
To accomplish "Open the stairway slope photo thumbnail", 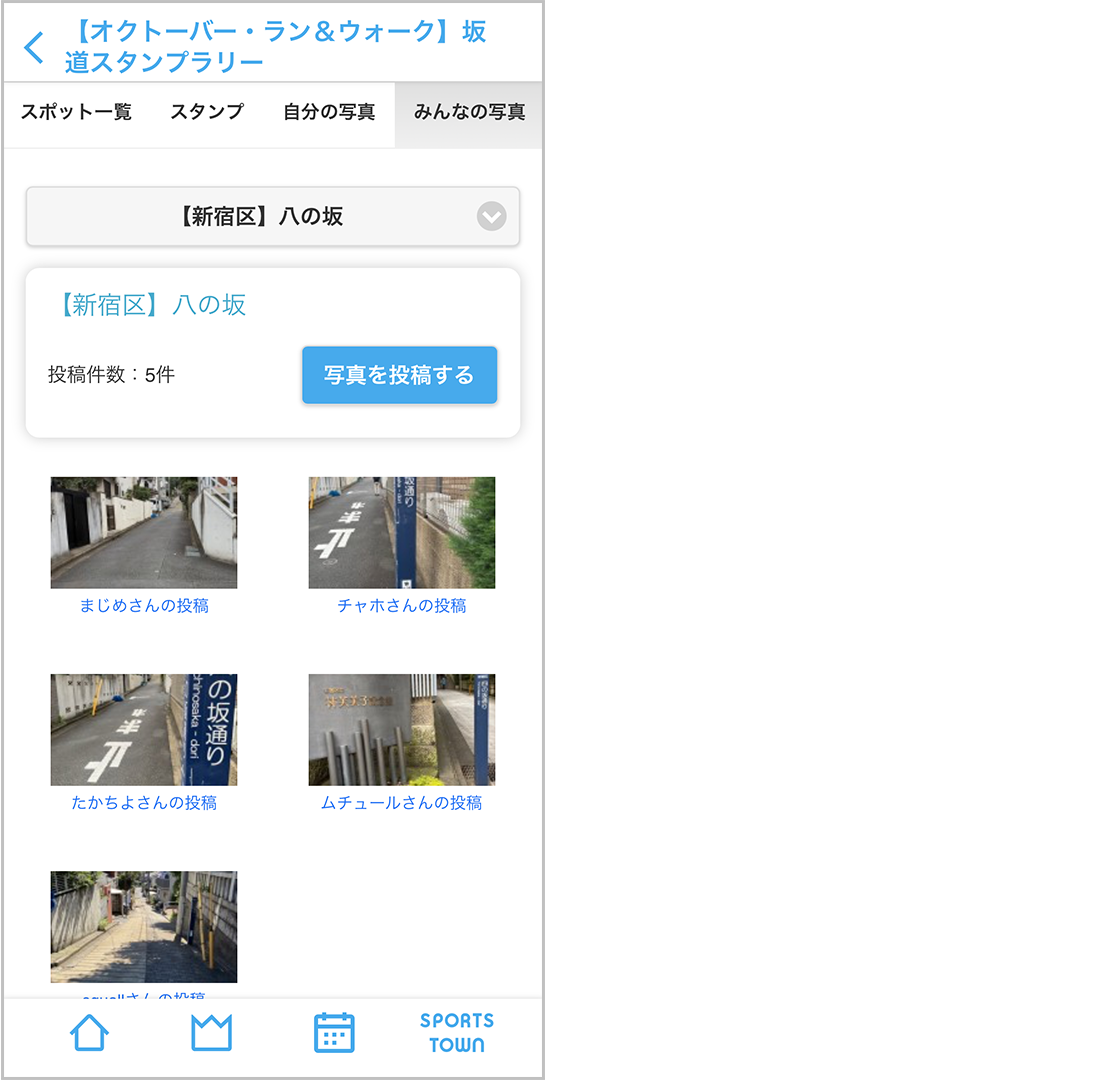I will (x=144, y=927).
